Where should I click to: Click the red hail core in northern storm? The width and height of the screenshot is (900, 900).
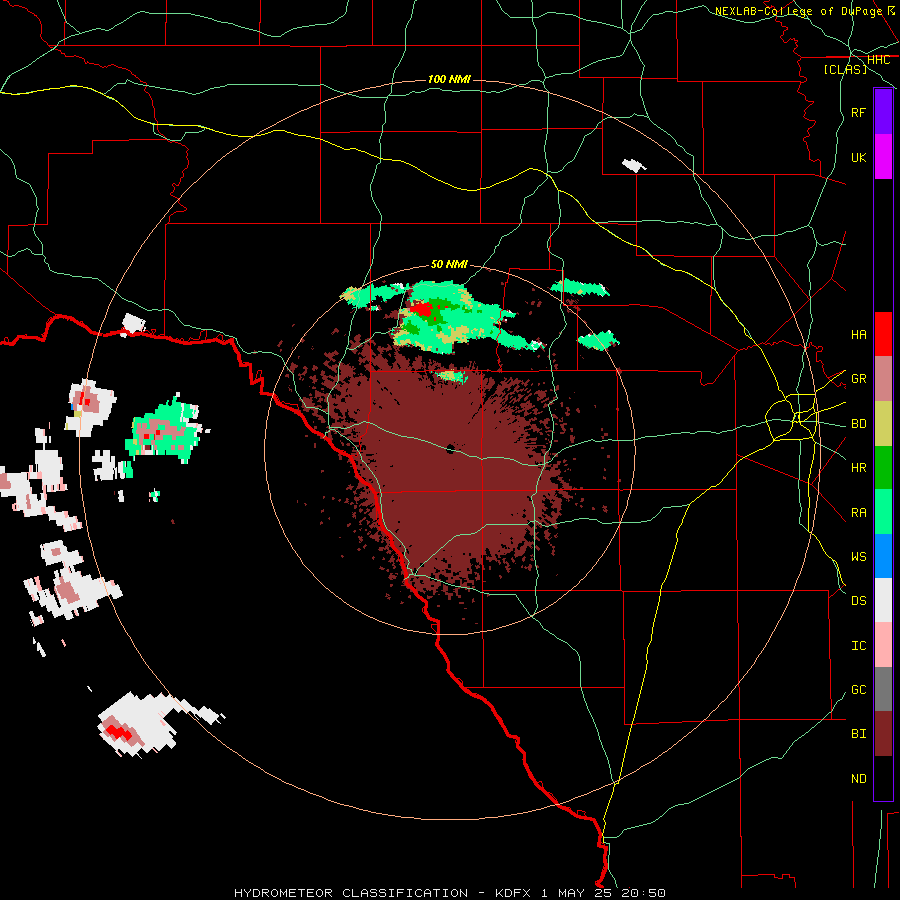422,310
